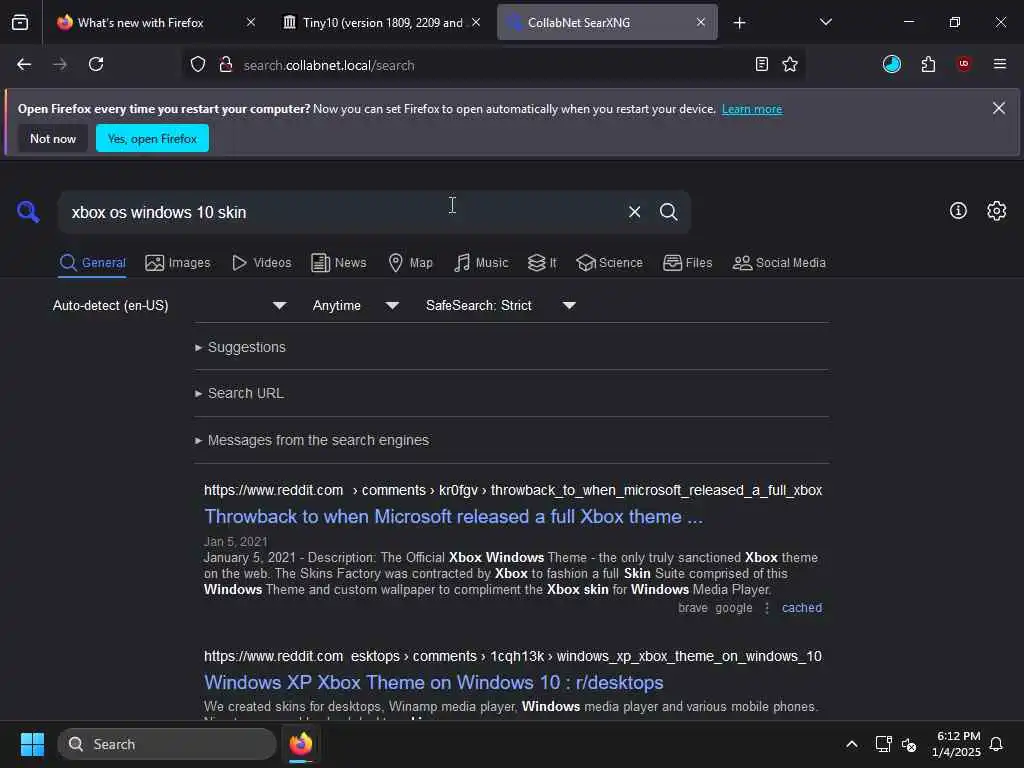Screen dimensions: 1024x768
Task: Reload the current page
Action: [96, 64]
